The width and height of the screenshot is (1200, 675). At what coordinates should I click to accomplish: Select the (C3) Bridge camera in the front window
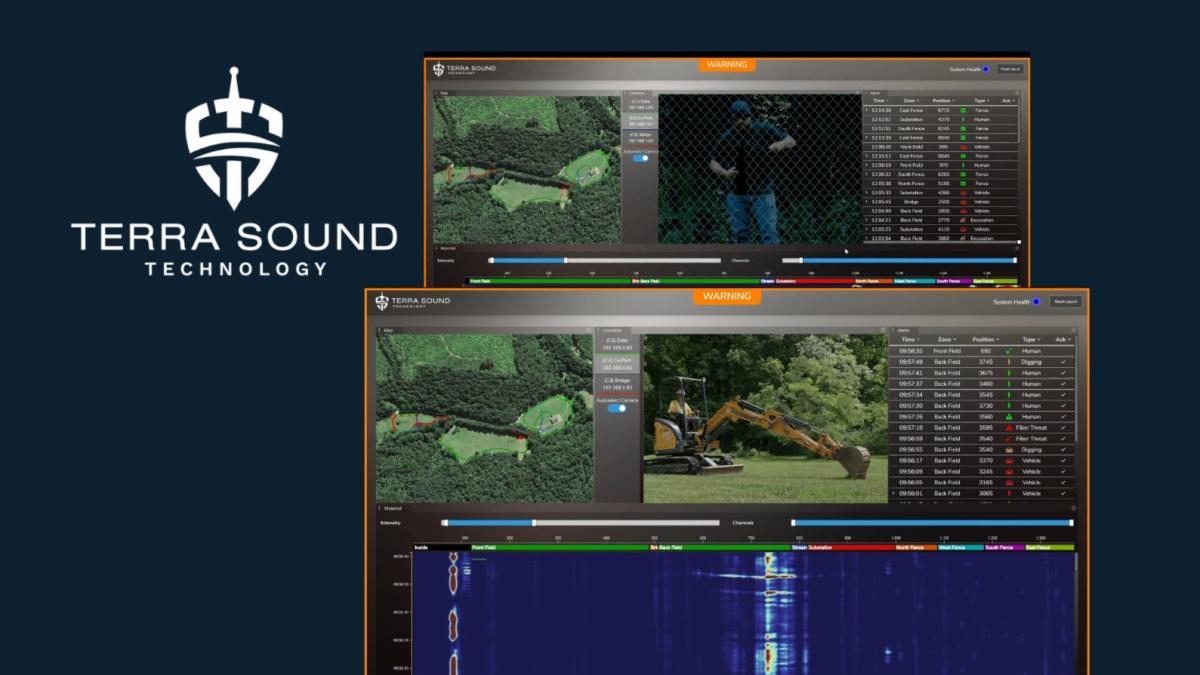click(x=617, y=384)
